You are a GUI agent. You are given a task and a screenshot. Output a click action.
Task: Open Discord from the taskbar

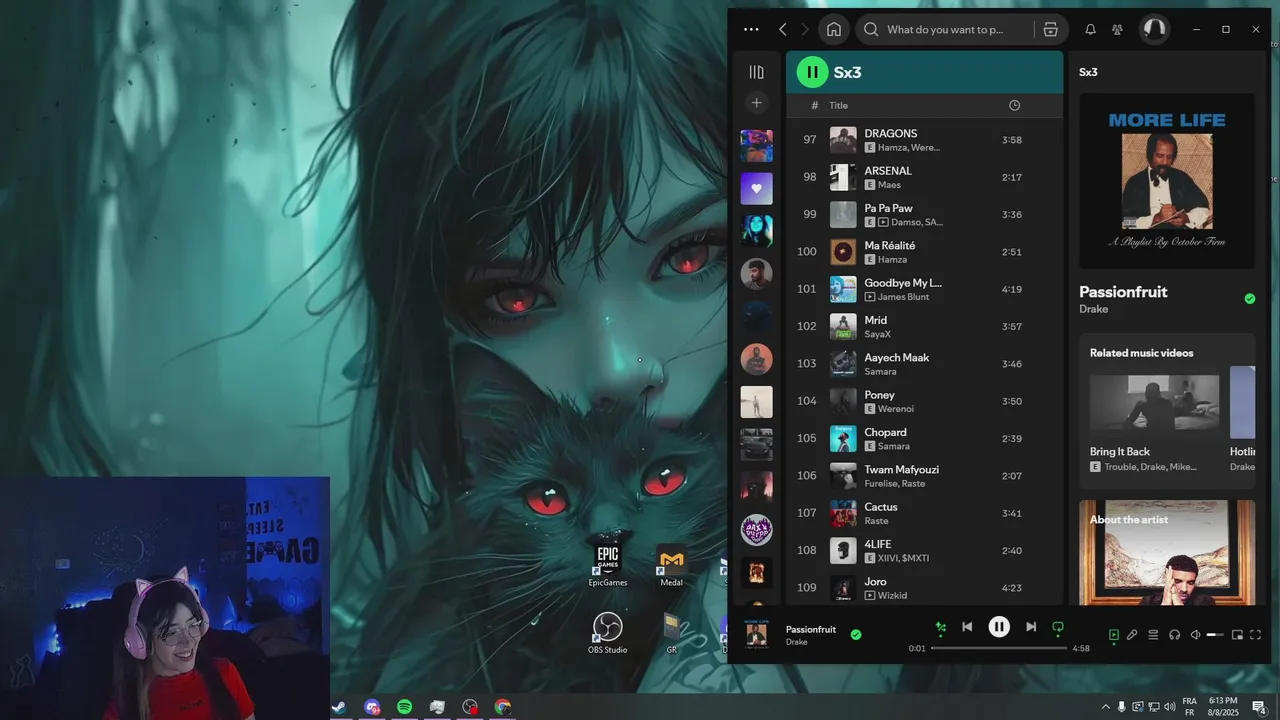[x=372, y=707]
